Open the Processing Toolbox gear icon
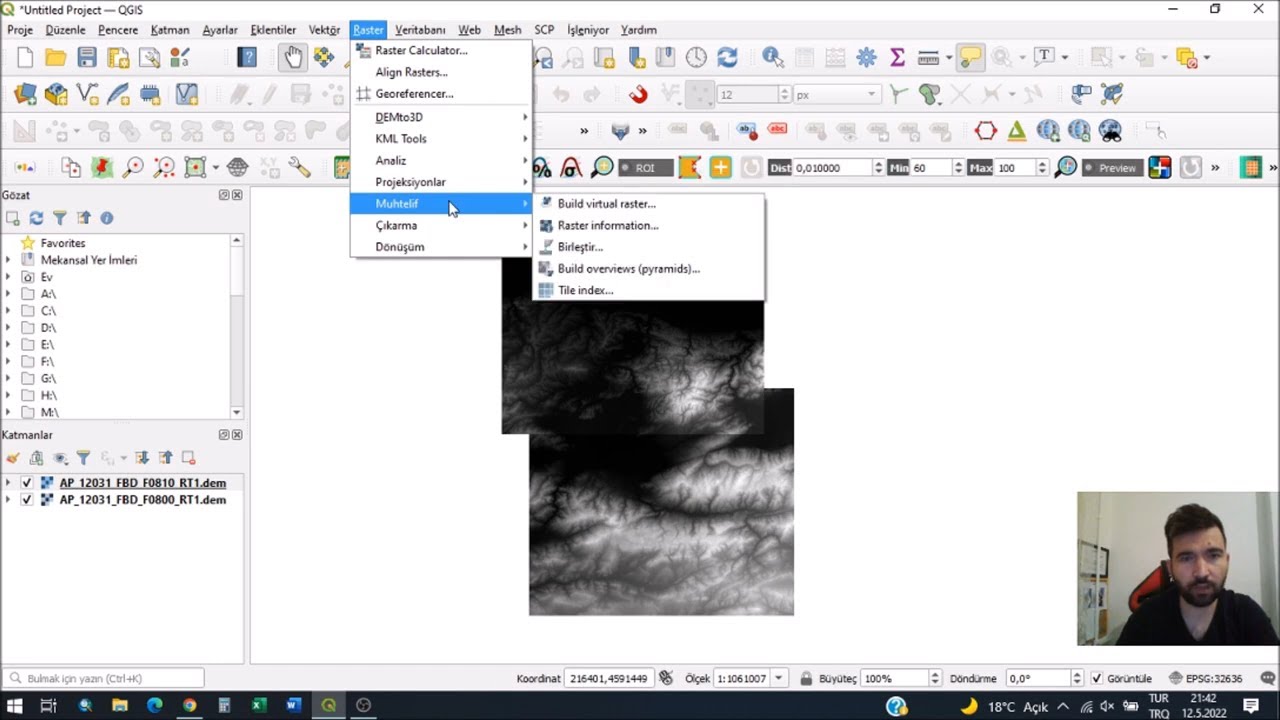The height and width of the screenshot is (720, 1280). pyautogui.click(x=866, y=58)
